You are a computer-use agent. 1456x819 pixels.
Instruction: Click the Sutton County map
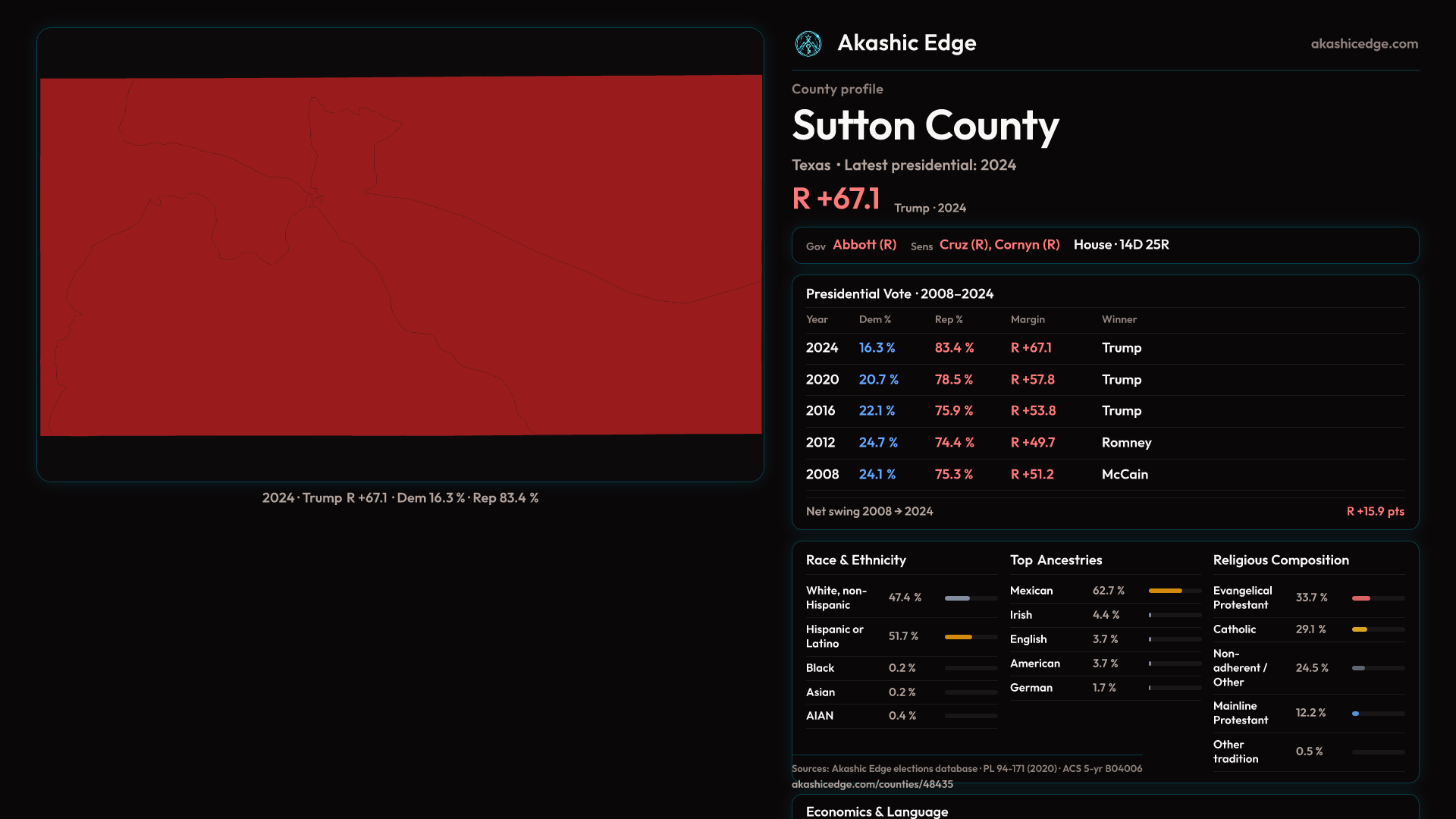[400, 256]
